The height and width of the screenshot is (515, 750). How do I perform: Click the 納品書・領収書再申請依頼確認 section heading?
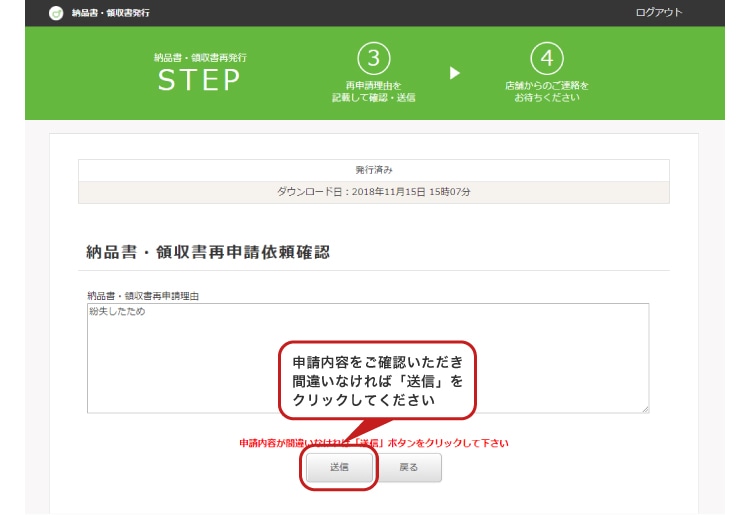point(208,252)
